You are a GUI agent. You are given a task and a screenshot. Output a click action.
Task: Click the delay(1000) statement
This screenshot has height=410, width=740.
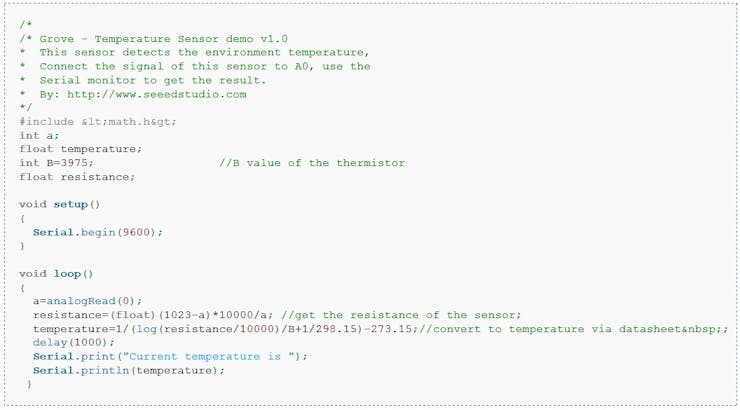pos(73,343)
